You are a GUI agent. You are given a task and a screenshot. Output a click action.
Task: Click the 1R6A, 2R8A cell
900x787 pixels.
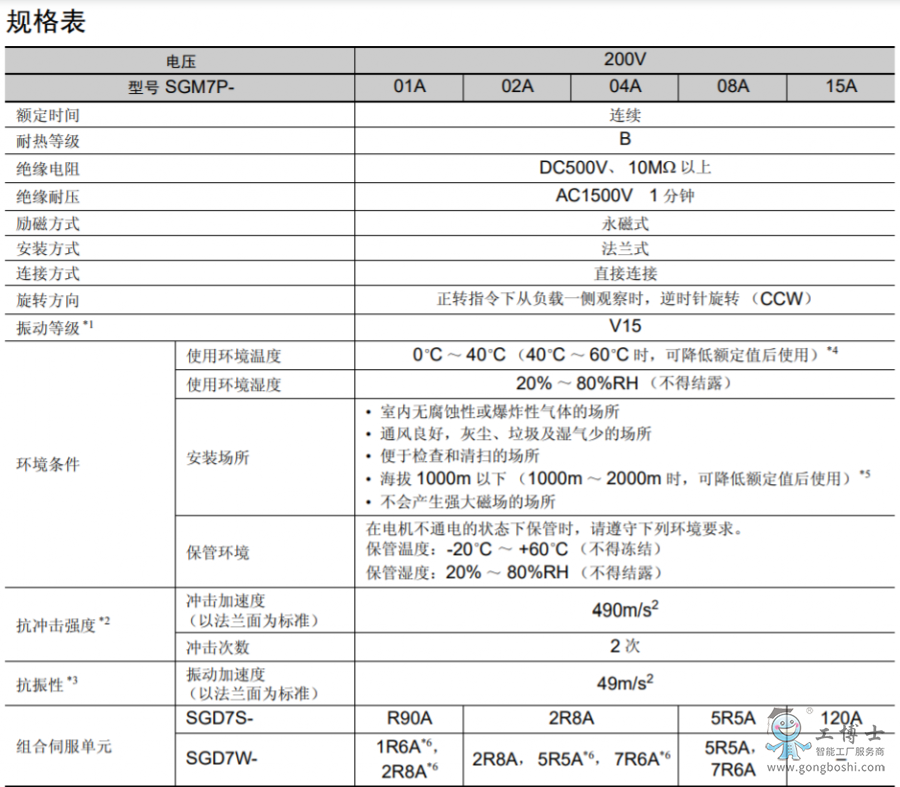click(409, 759)
